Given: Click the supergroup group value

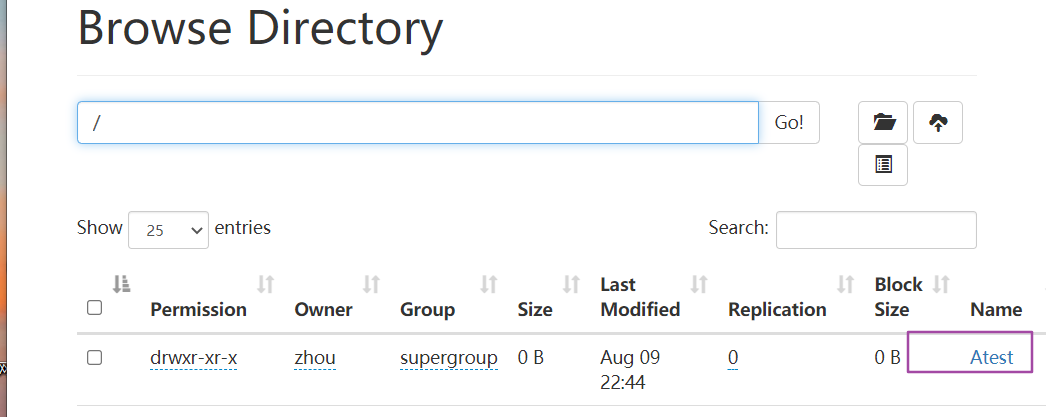Looking at the screenshot, I should [448, 357].
